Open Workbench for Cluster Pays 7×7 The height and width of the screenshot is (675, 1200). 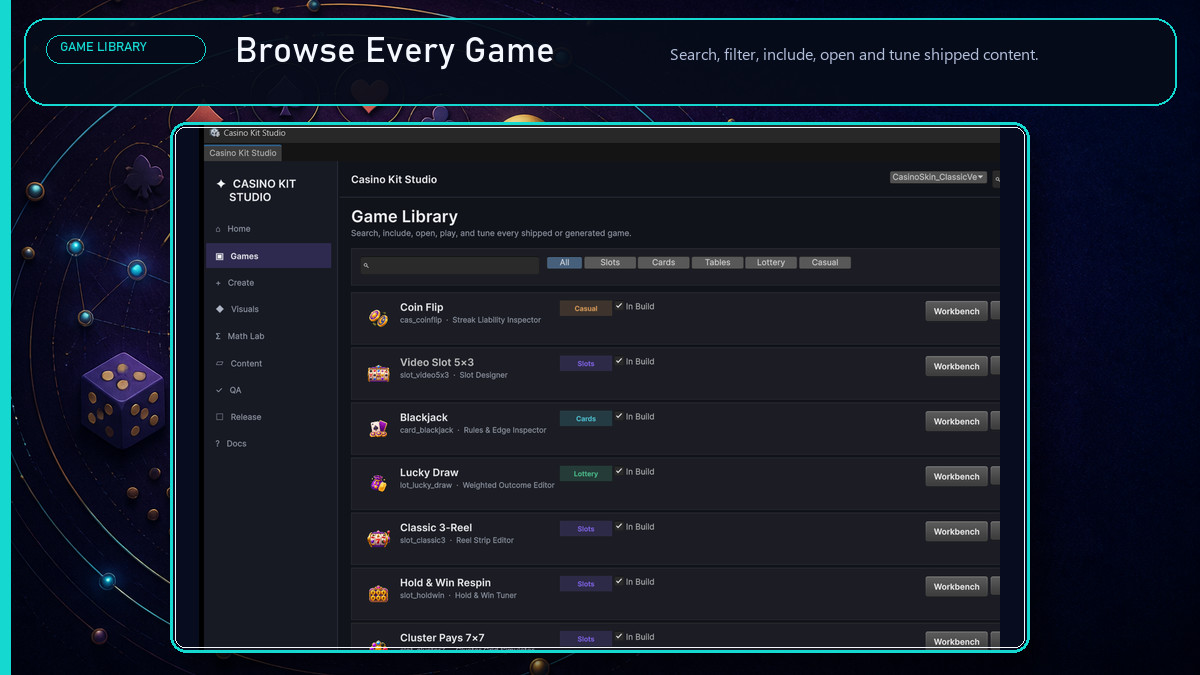[956, 641]
